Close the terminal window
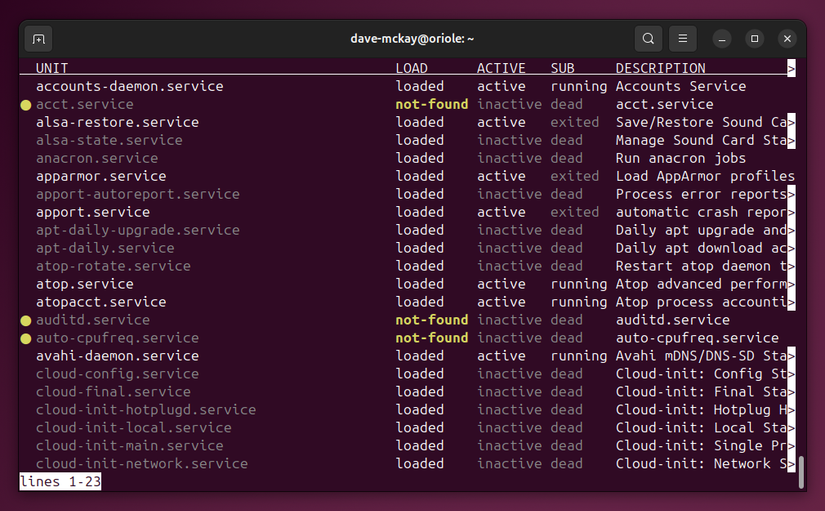Viewport: 825px width, 511px height. click(787, 39)
